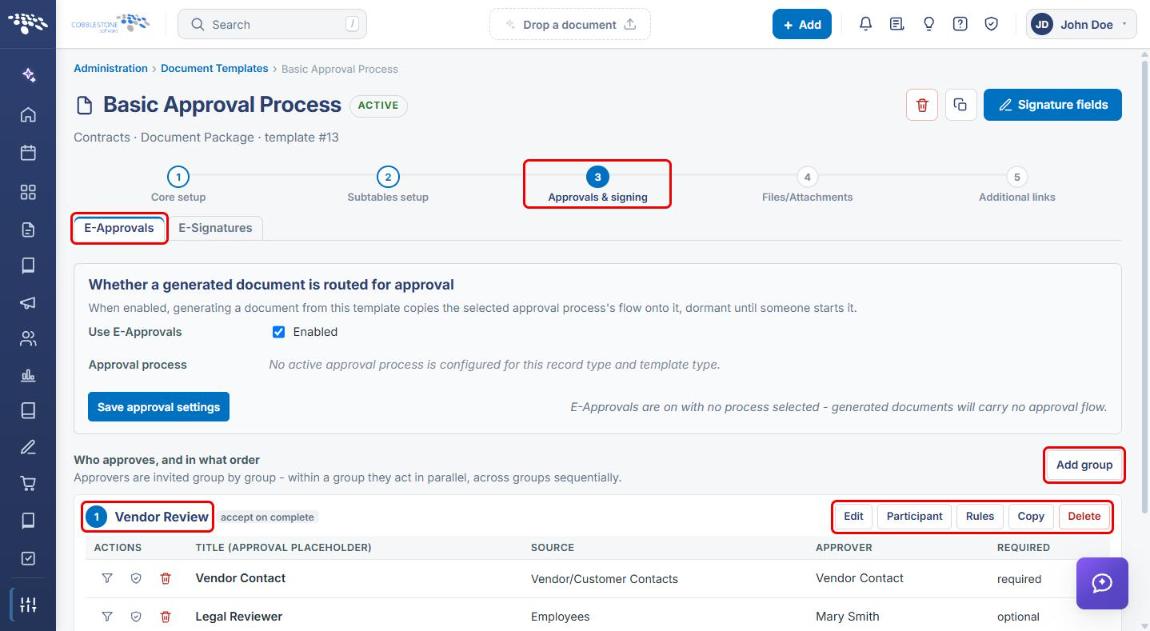Open the sliders administration icon in sidebar
The image size is (1150, 631).
(28, 605)
